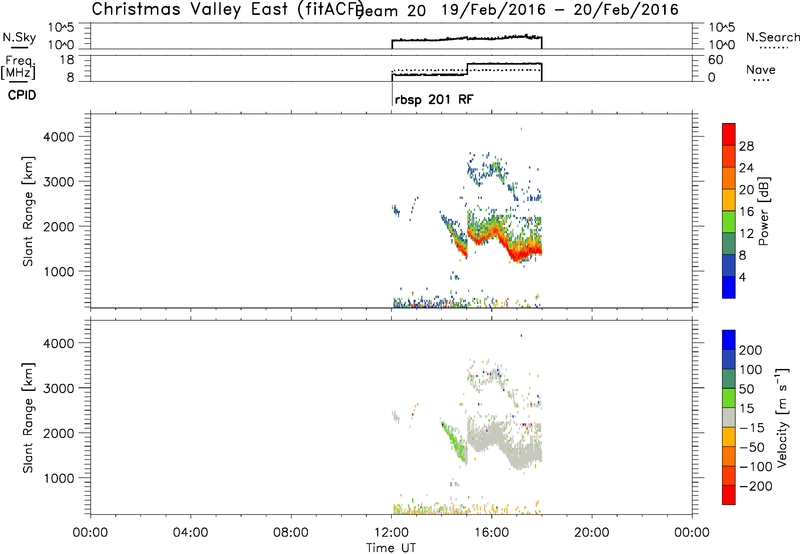Screen dimensions: 800x554
Task: Click the gray segment of Velocity color bar
Action: click(x=729, y=417)
